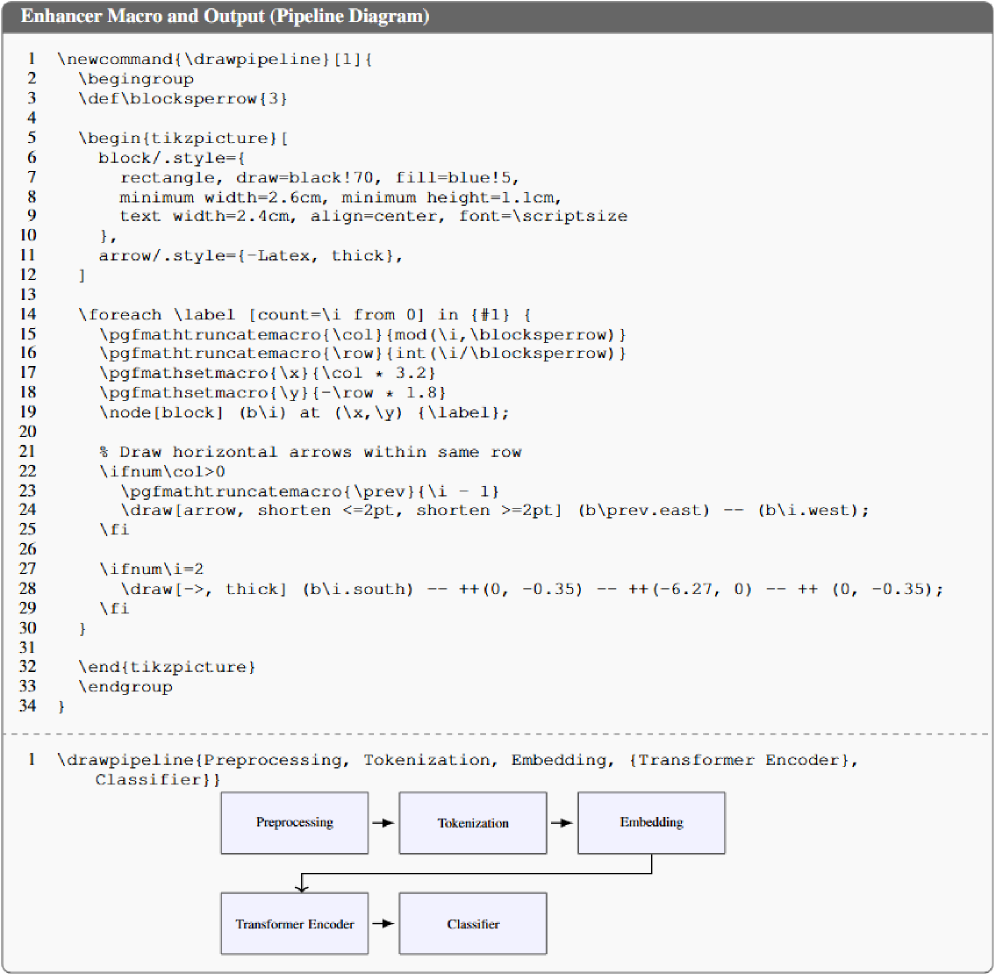Viewport: 996px width, 974px height.
Task: Click the Embedding block in the diagram
Action: point(651,822)
